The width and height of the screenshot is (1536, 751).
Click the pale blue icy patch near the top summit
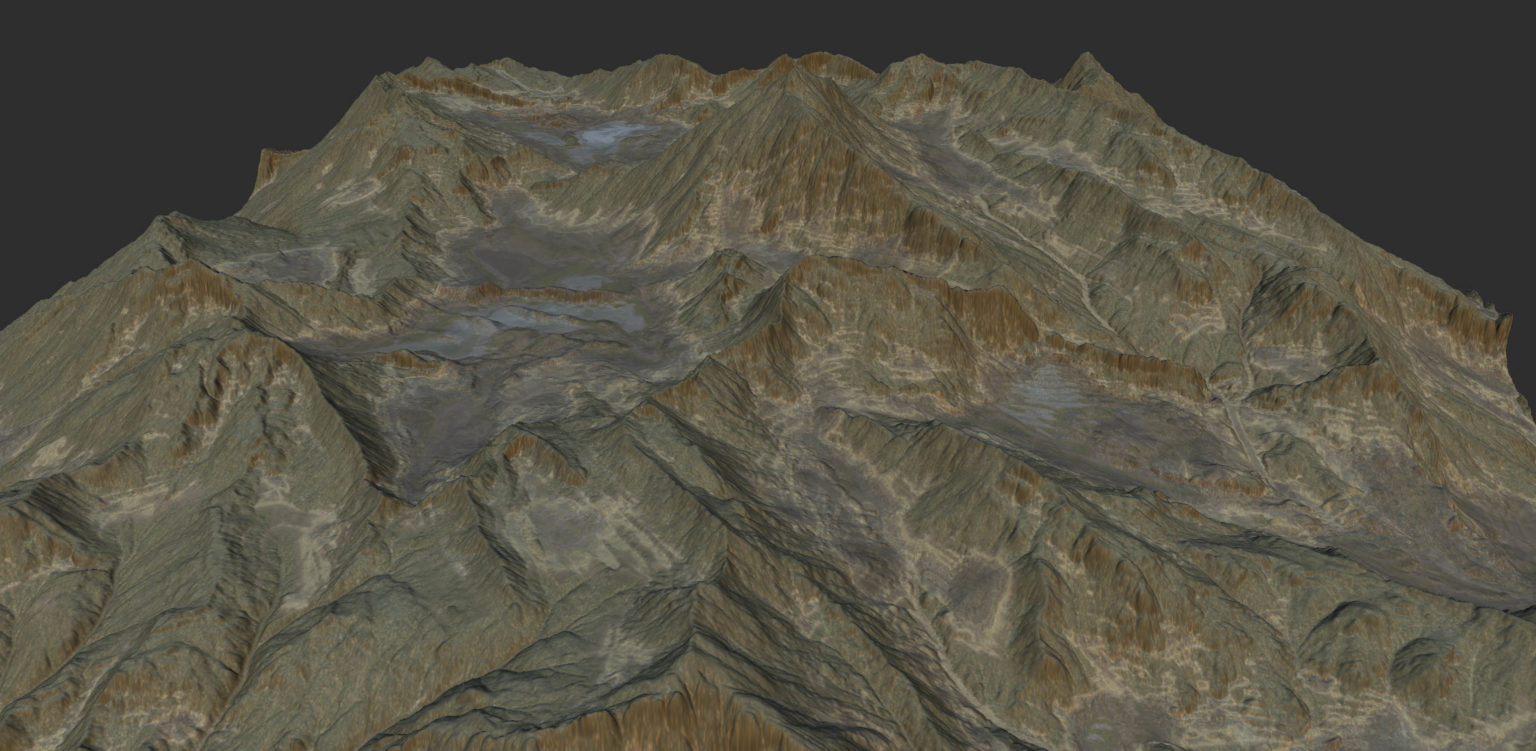(607, 137)
